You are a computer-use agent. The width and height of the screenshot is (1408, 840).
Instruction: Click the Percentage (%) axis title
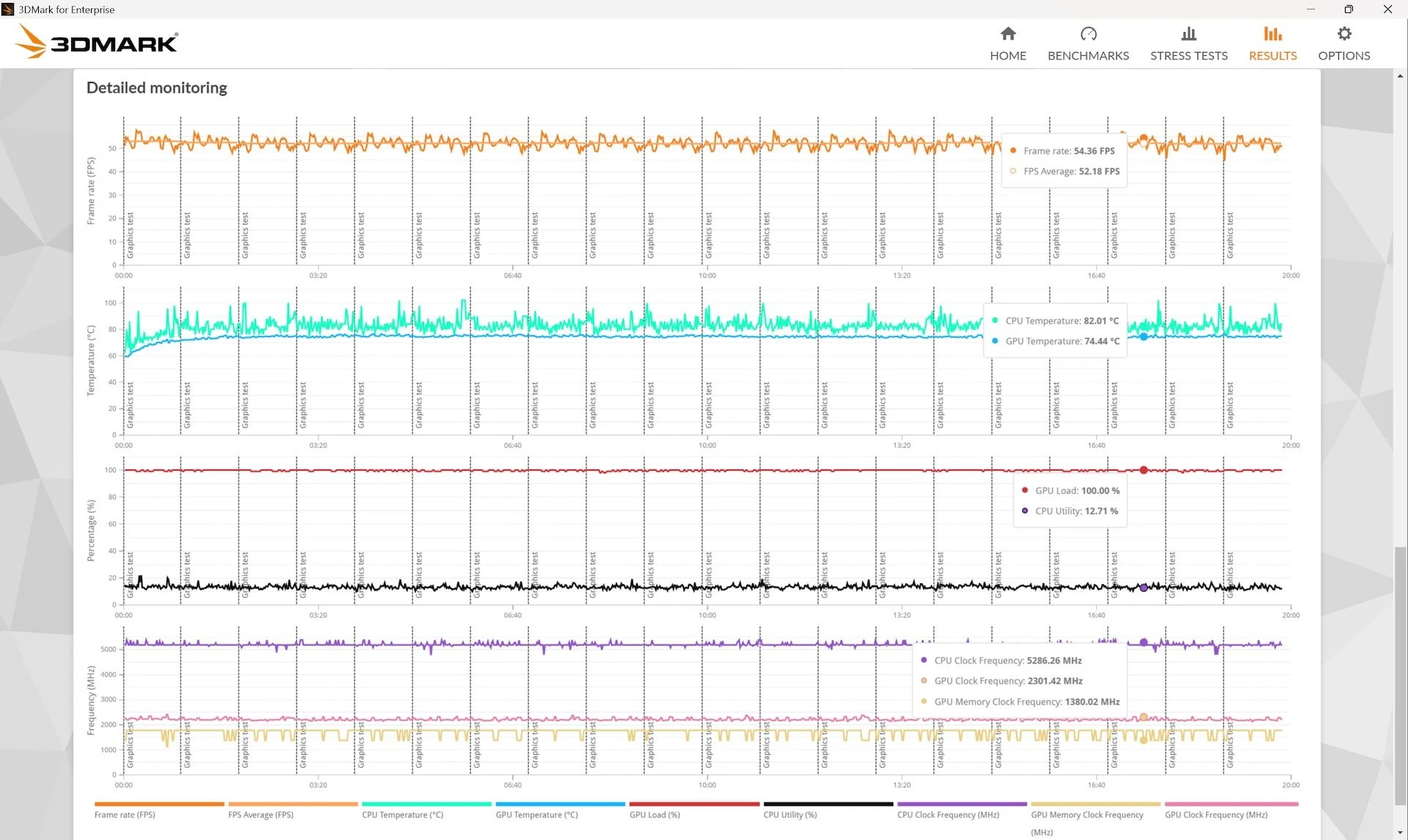click(x=91, y=531)
